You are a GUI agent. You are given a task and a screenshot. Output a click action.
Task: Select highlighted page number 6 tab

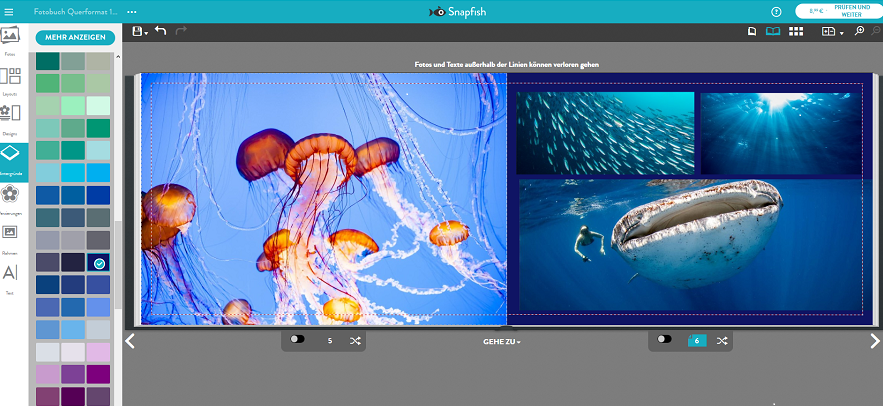(x=697, y=341)
